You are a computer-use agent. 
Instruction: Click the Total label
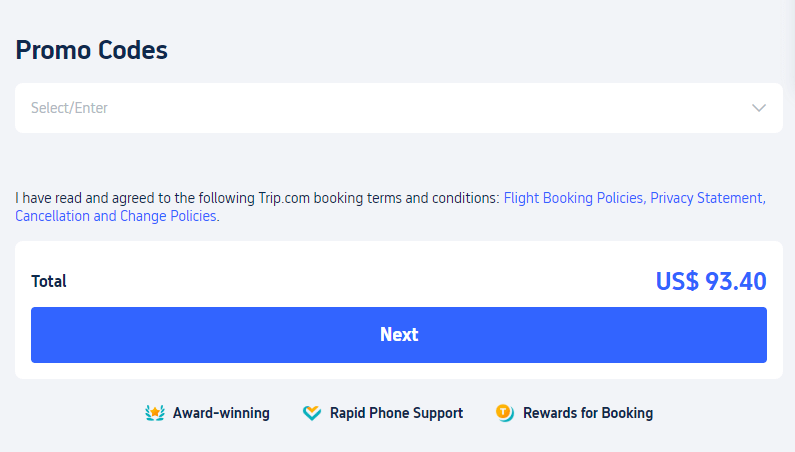click(49, 281)
